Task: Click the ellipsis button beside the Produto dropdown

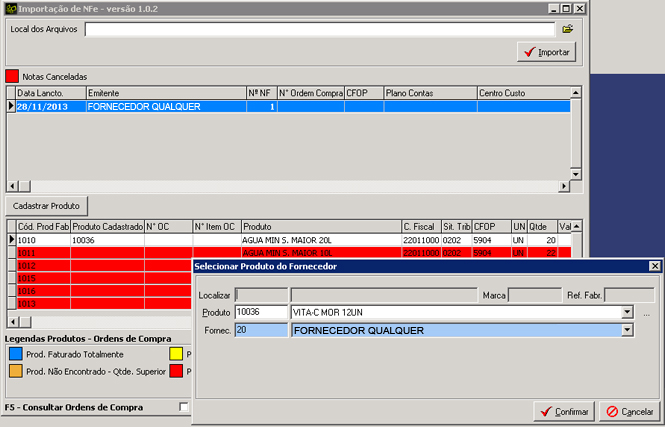Action: coord(647,313)
